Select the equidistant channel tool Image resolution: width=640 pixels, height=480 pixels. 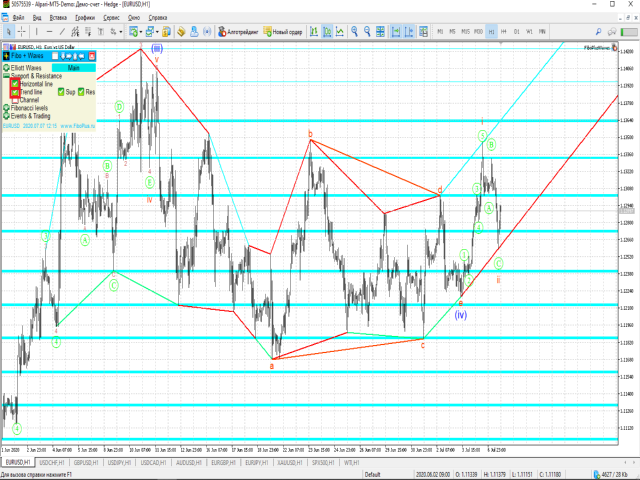point(75,31)
